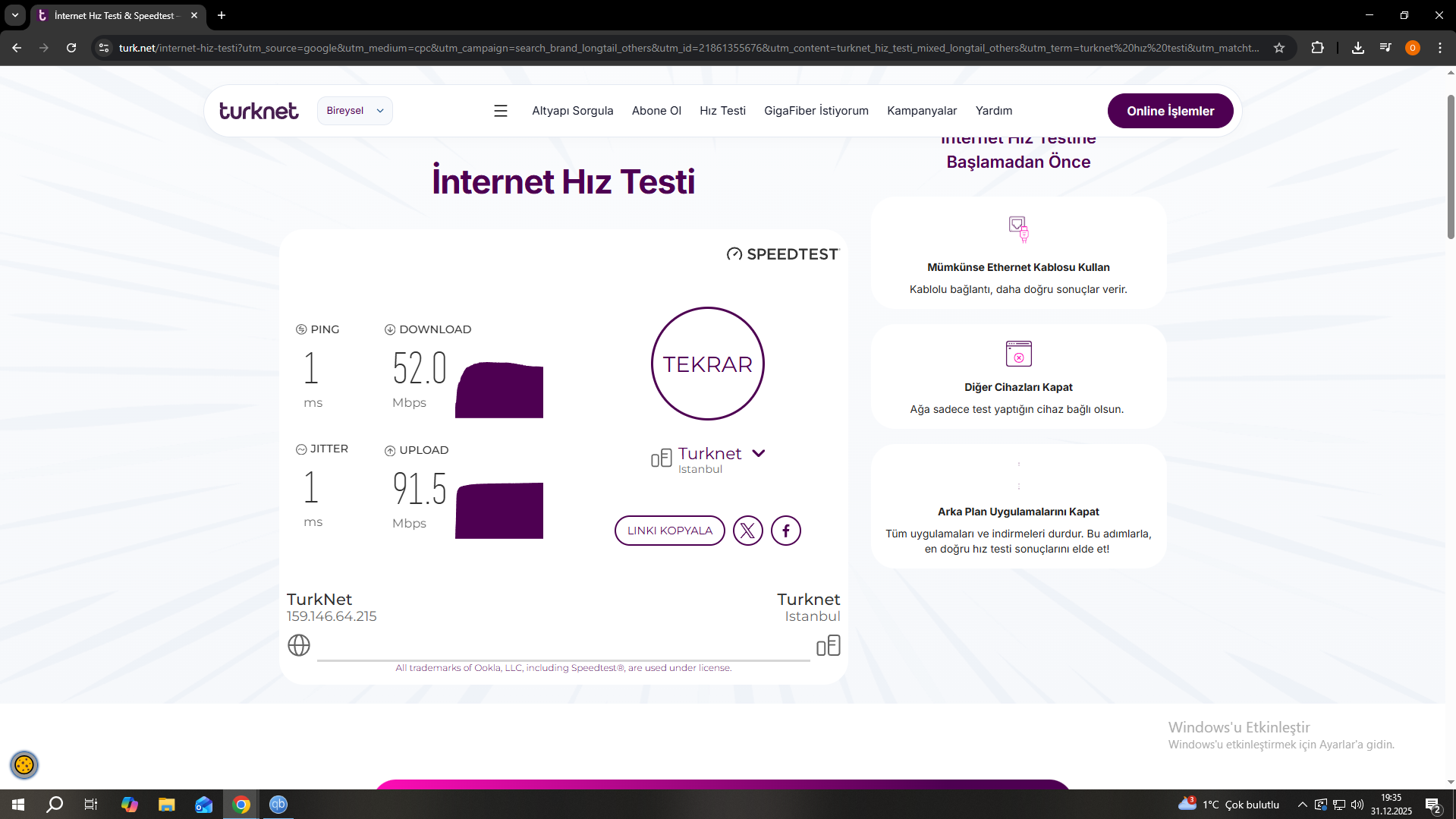Open Chrome extensions puzzle icon
This screenshot has height=819, width=1456.
pos(1318,48)
